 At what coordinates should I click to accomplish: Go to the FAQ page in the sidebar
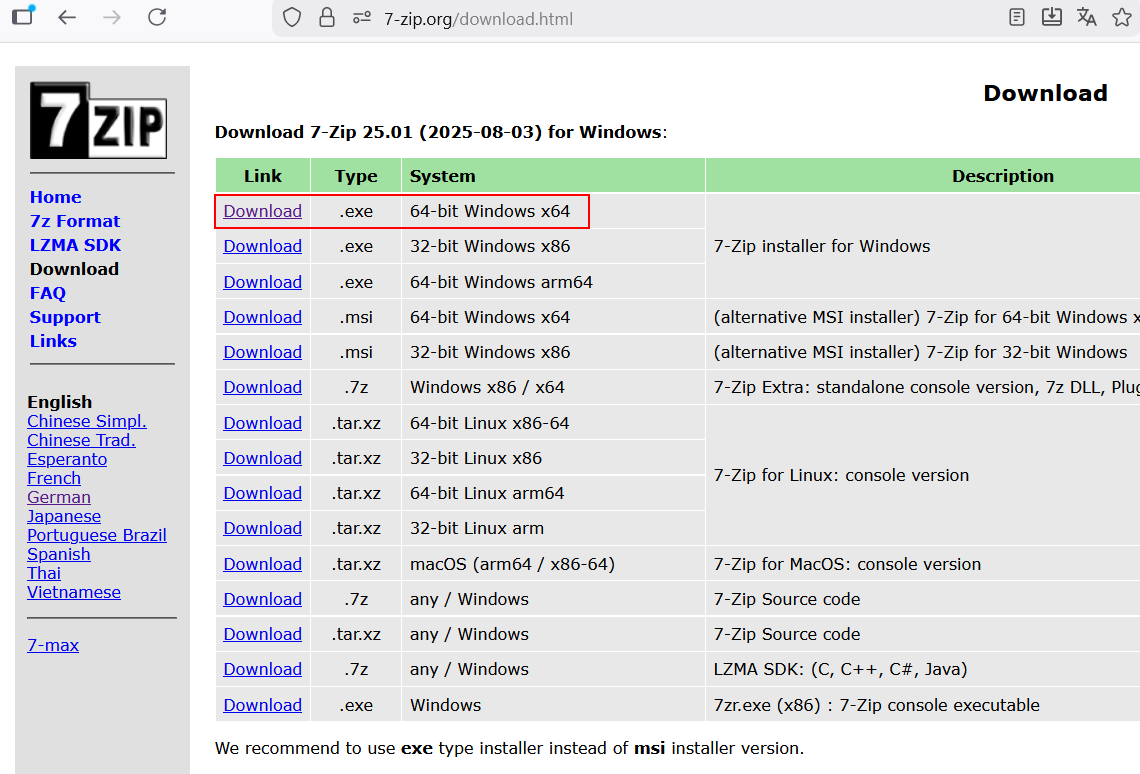click(47, 293)
